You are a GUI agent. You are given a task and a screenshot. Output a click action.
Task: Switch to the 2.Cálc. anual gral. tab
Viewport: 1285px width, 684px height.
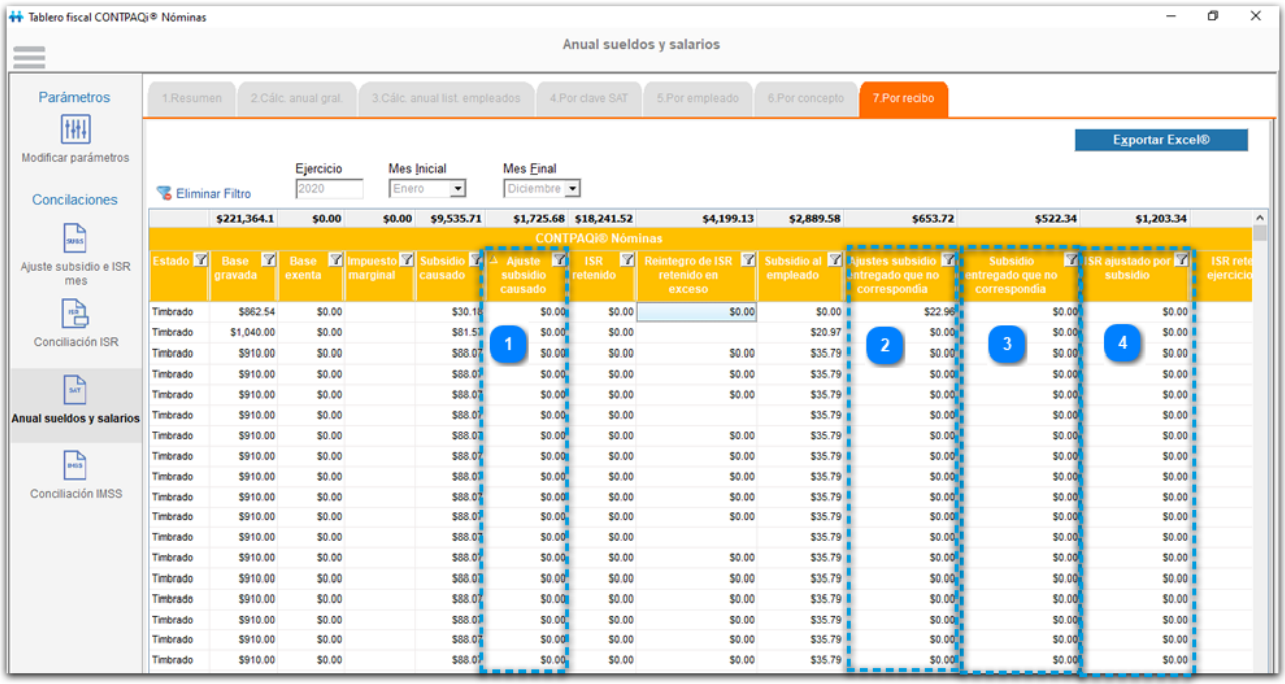click(297, 99)
